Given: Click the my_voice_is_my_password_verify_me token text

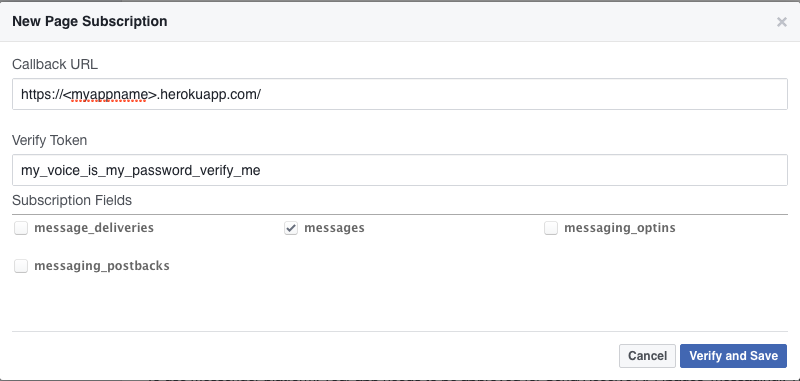Looking at the screenshot, I should click(141, 170).
